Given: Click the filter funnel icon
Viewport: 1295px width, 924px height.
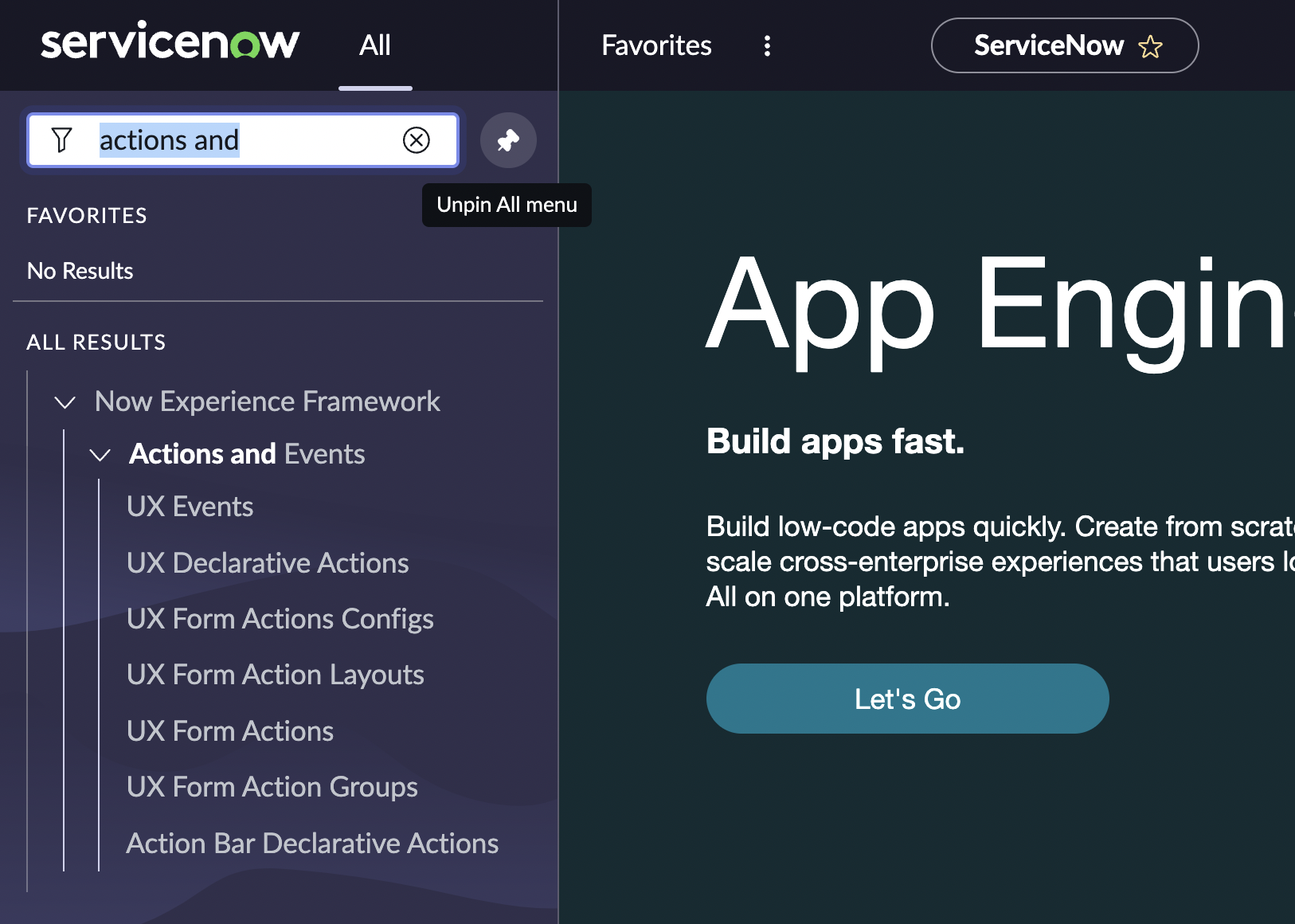Looking at the screenshot, I should (61, 140).
